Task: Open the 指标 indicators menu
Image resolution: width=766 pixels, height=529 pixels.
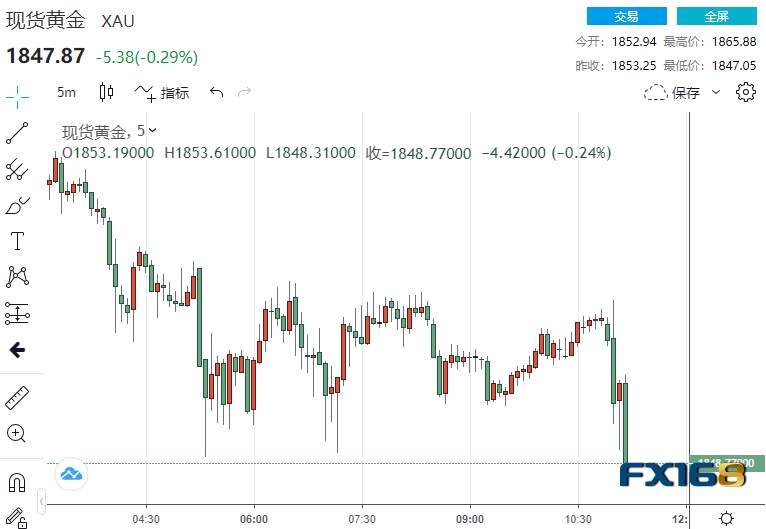Action: click(x=162, y=92)
